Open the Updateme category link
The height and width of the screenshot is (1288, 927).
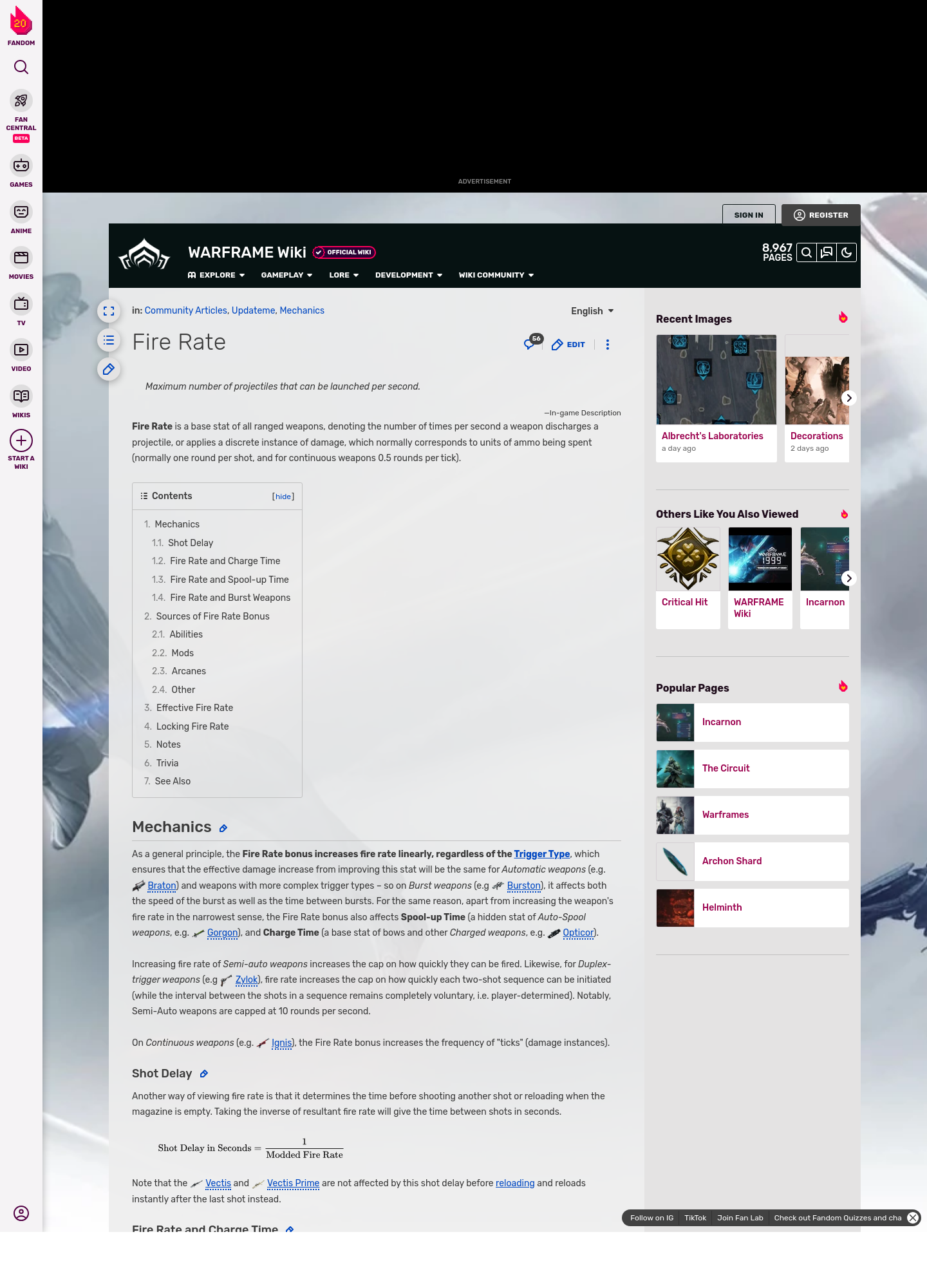coord(253,310)
